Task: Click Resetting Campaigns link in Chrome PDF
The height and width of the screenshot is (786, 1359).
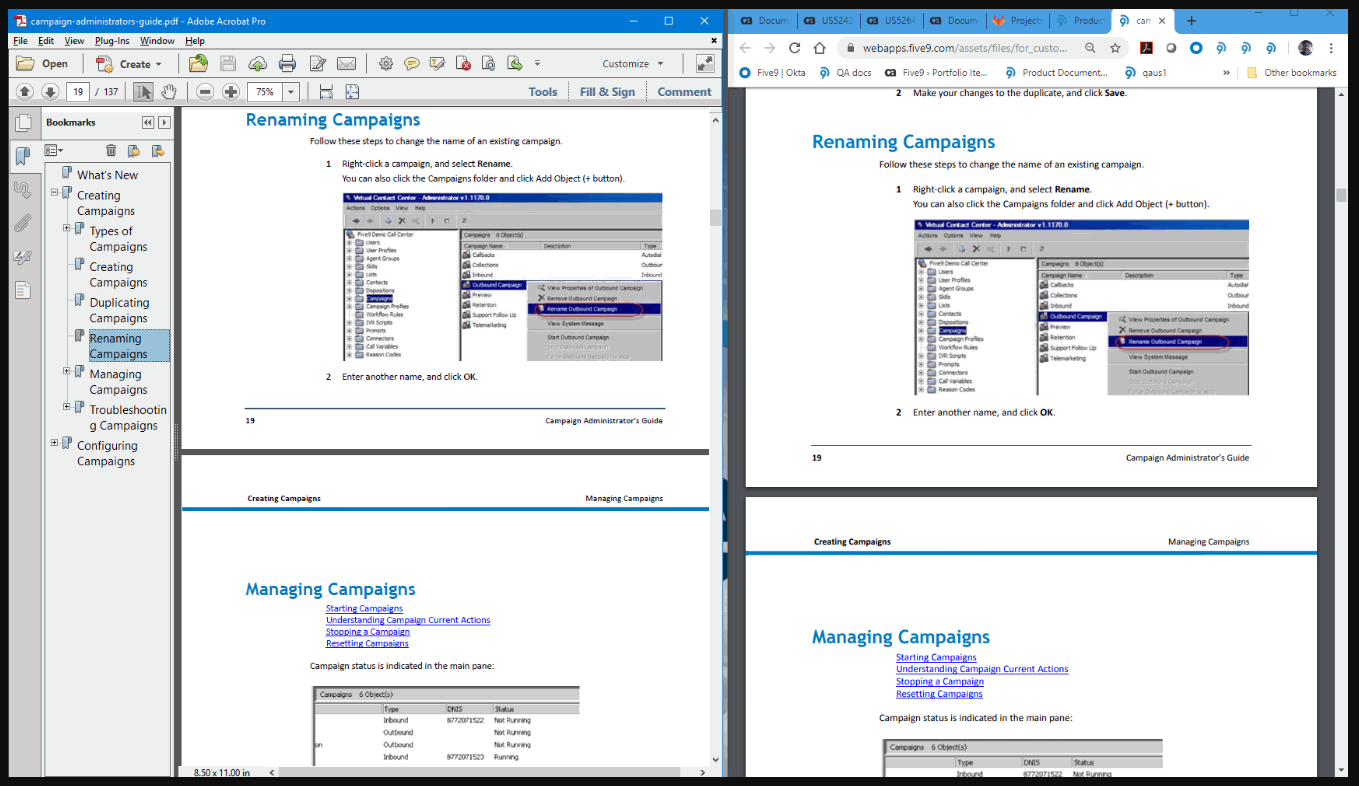Action: (939, 694)
